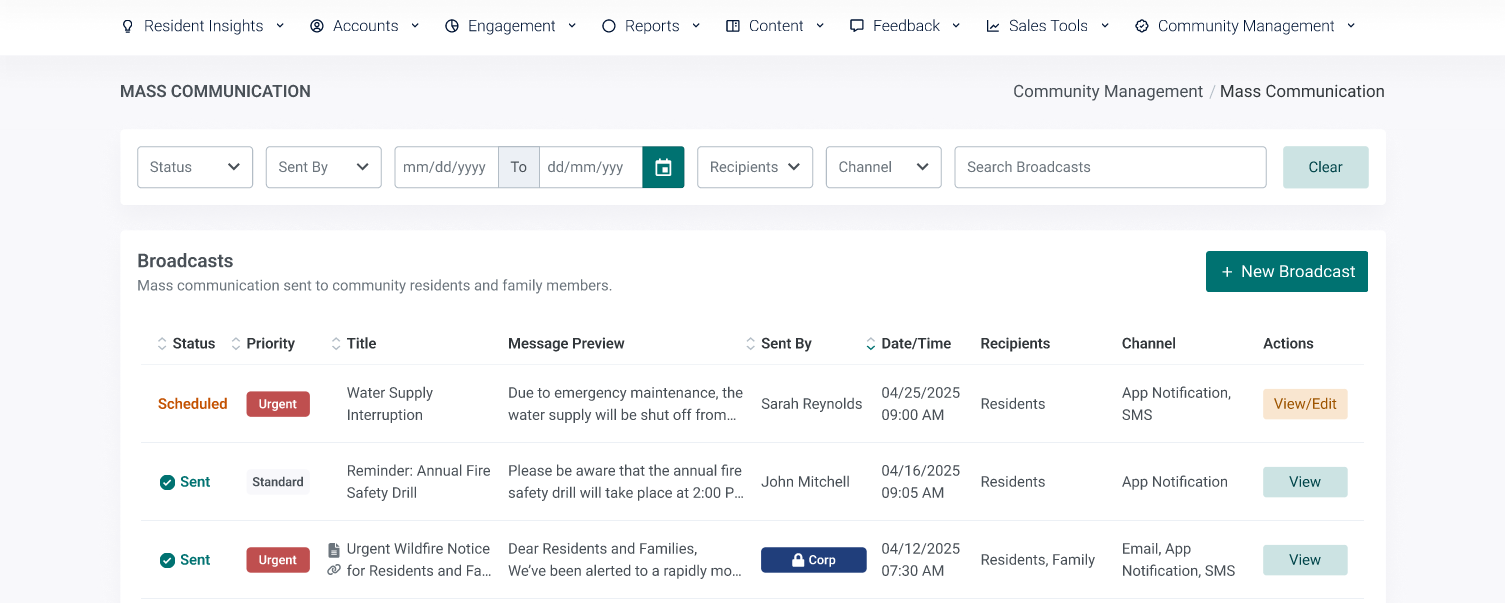Open the Status filter dropdown
Image resolution: width=1505 pixels, height=603 pixels.
195,167
